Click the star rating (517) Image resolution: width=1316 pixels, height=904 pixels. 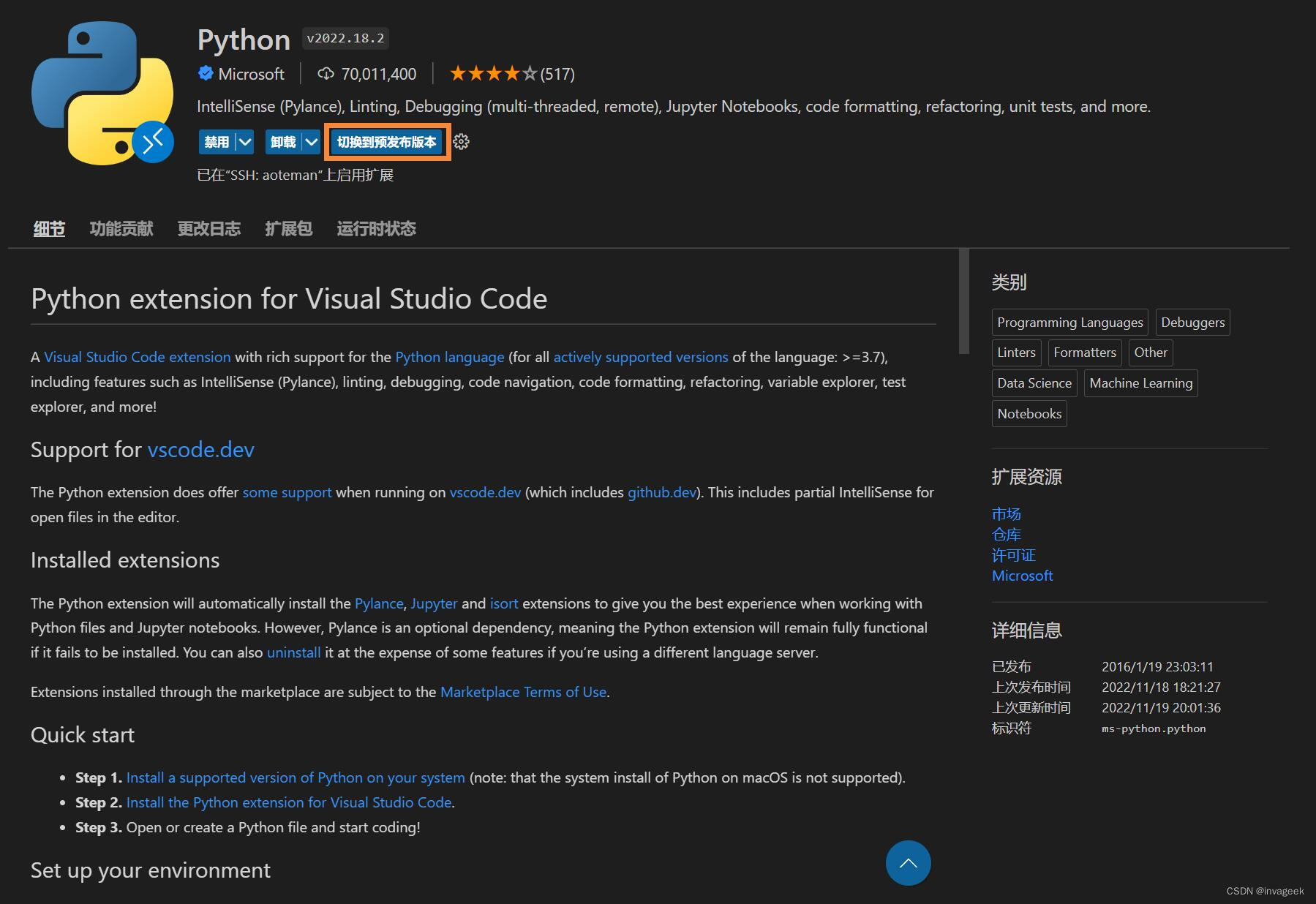[512, 74]
